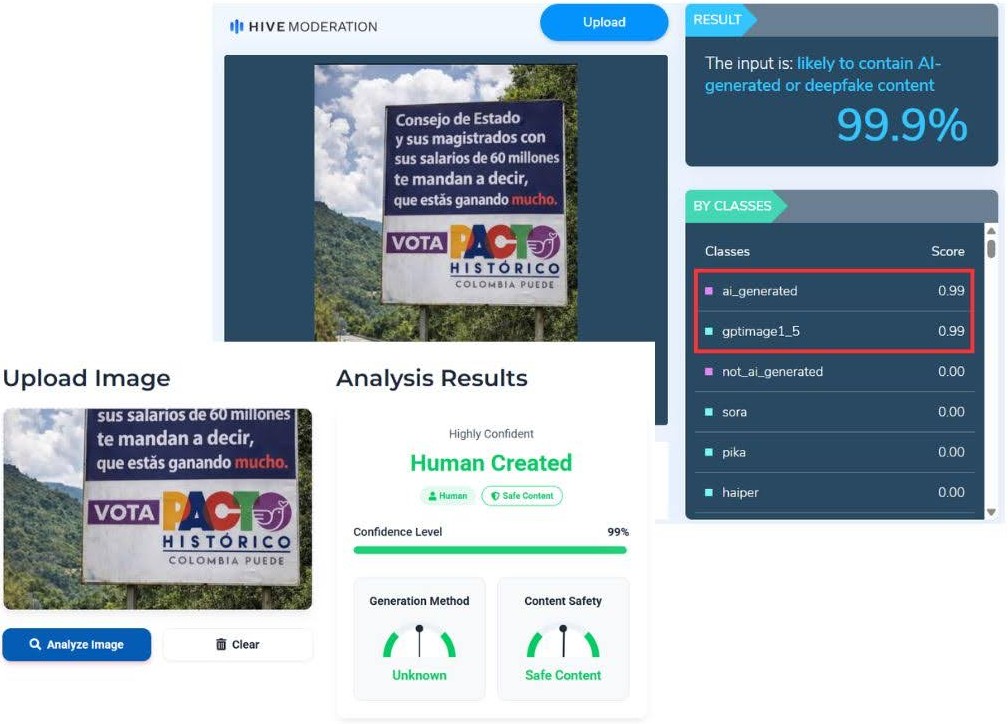
Task: Click the magnifier icon on Analyze Image
Action: click(x=35, y=645)
